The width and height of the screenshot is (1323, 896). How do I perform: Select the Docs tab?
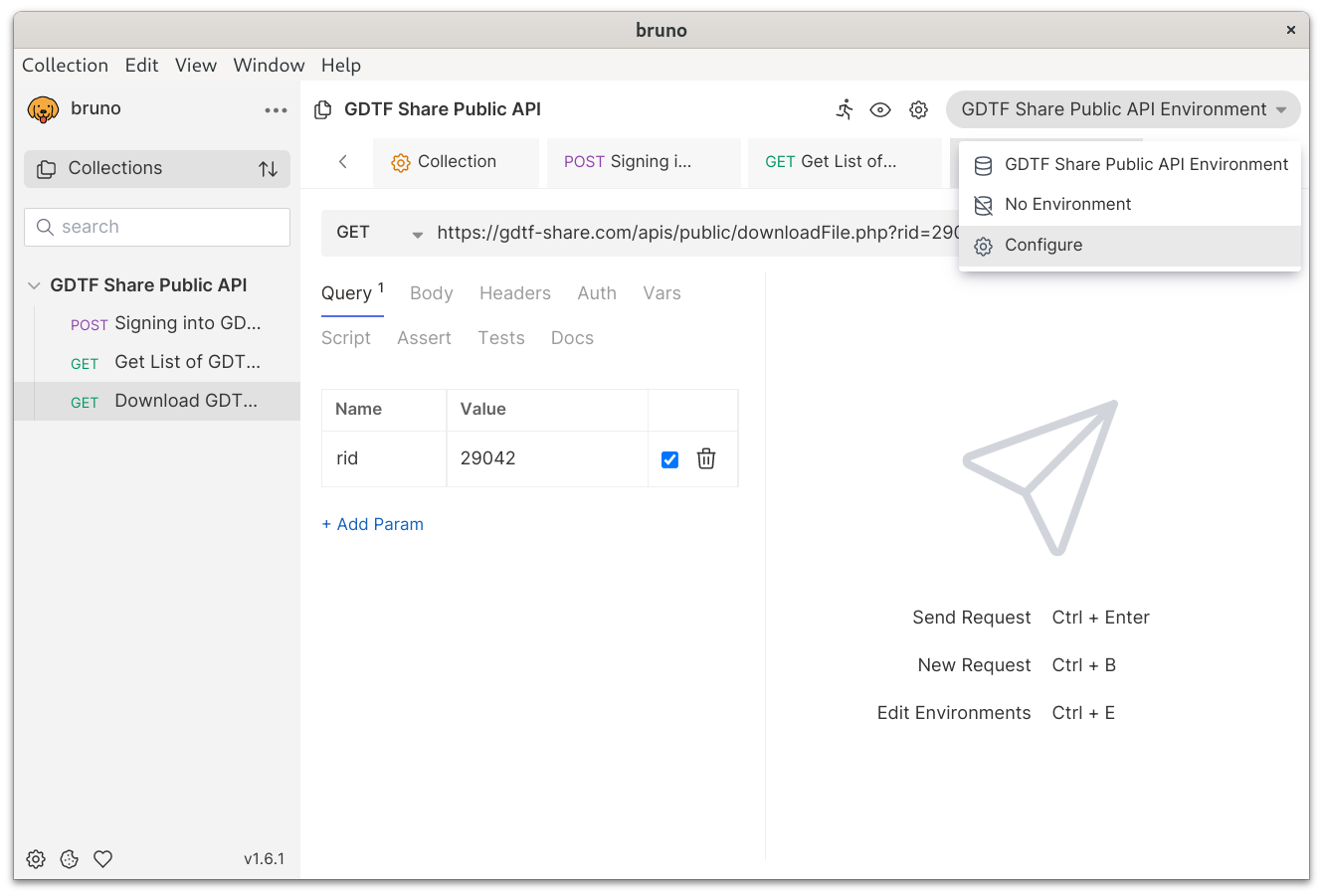pos(572,338)
